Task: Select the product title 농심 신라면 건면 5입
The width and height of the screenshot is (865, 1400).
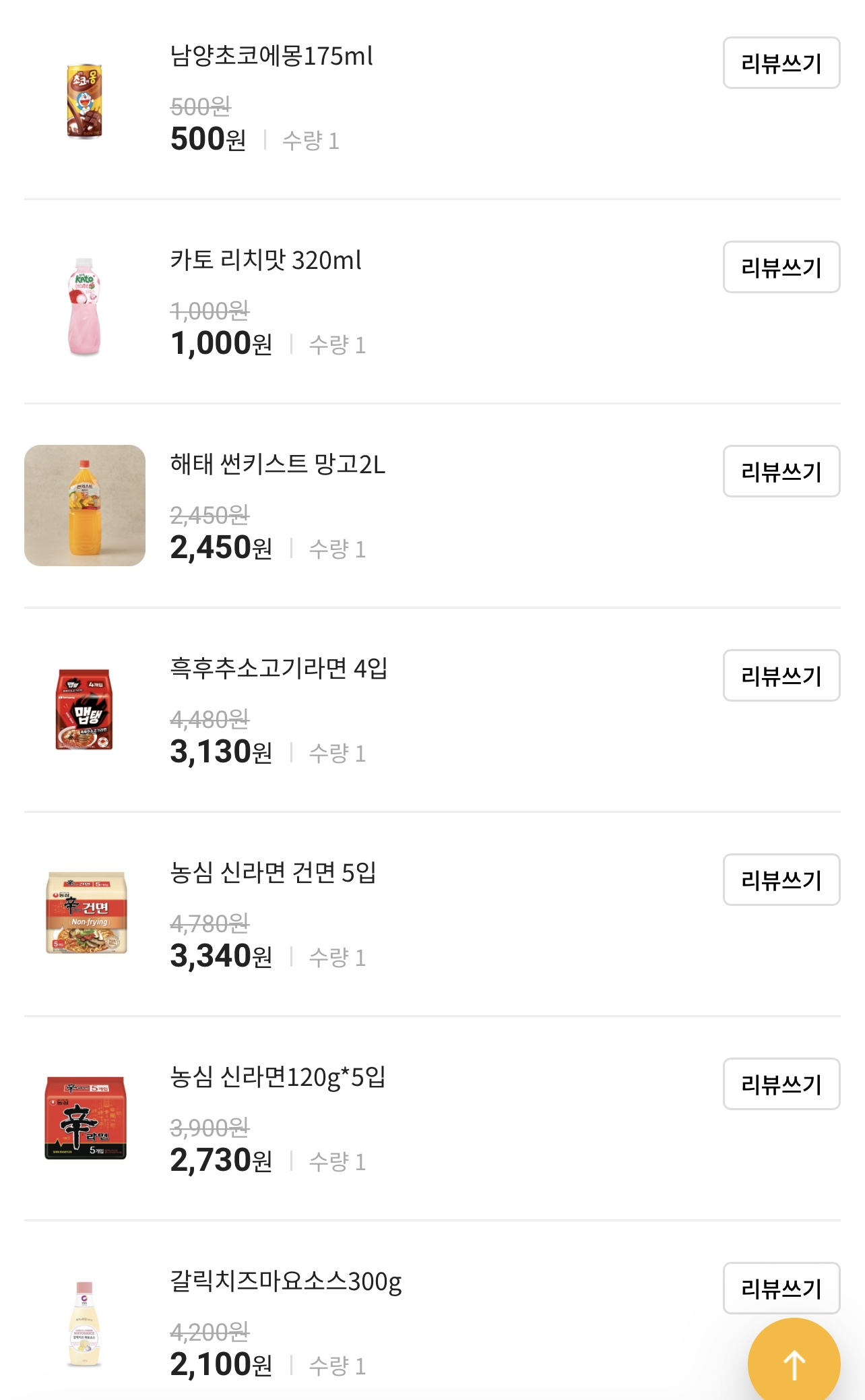Action: pos(273,873)
